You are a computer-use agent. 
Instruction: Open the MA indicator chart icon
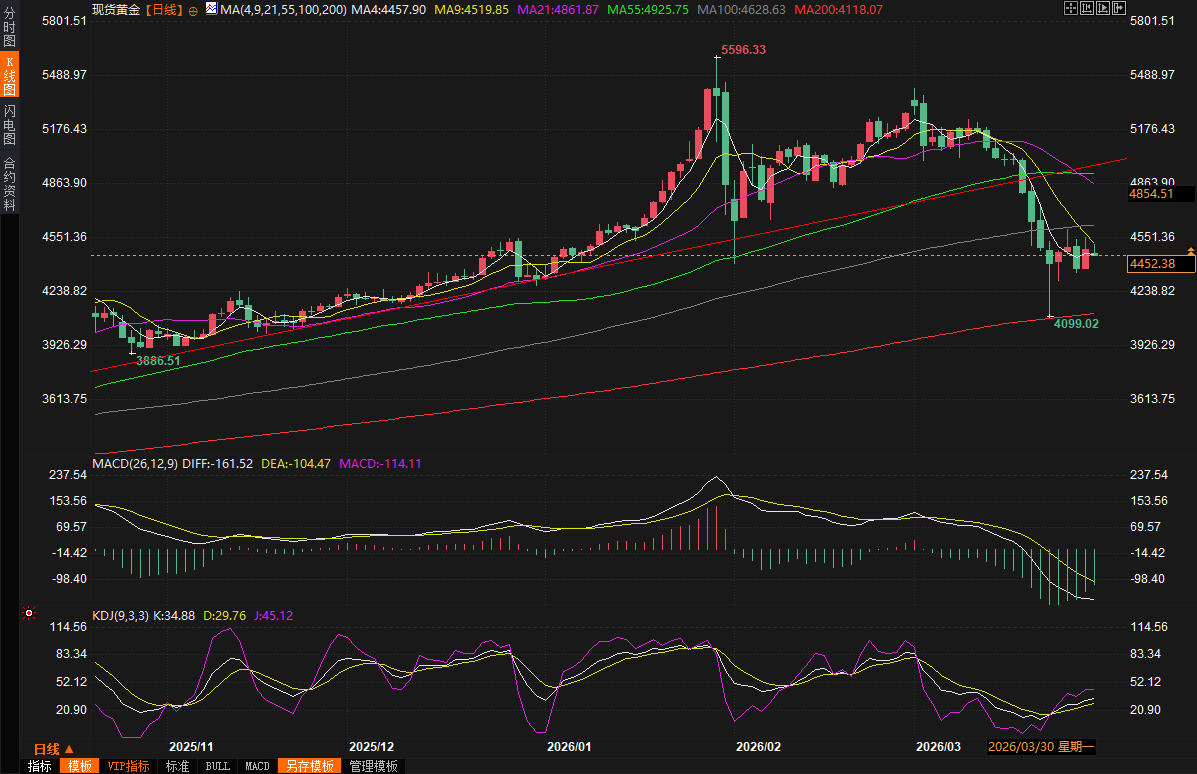click(211, 8)
